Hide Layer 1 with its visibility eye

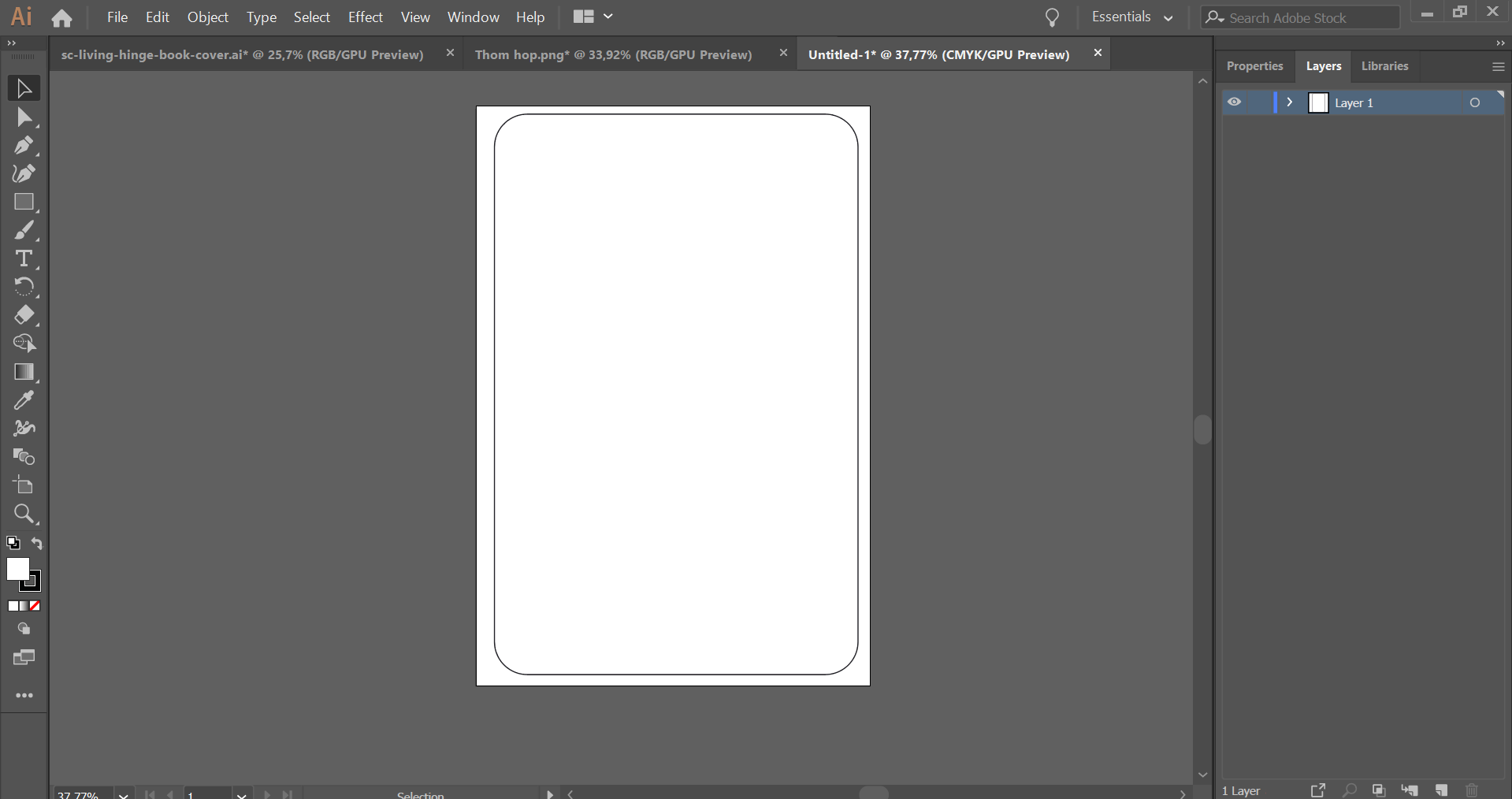[x=1234, y=102]
